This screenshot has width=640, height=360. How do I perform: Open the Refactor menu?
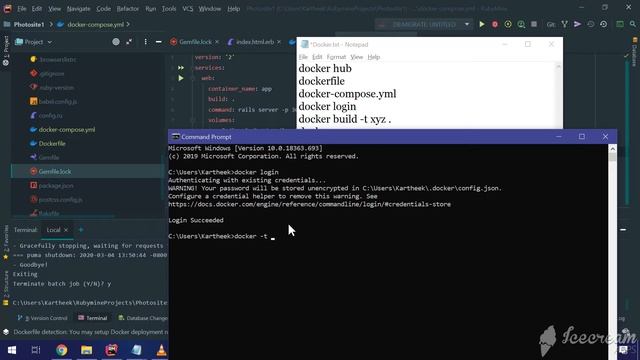pyautogui.click(x=128, y=9)
